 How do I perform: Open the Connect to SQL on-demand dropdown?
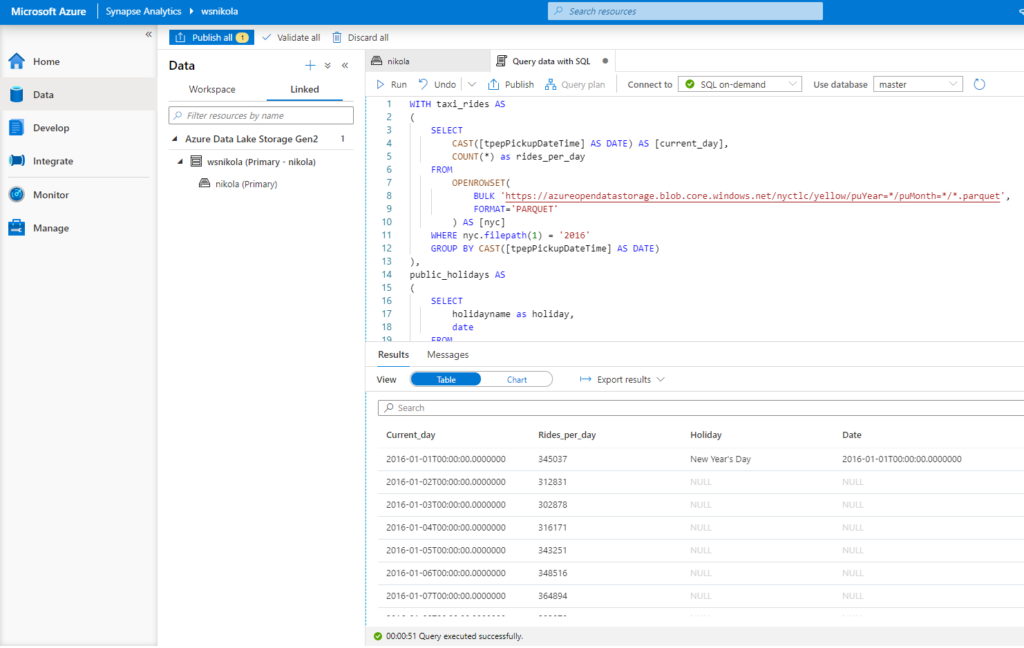(740, 84)
